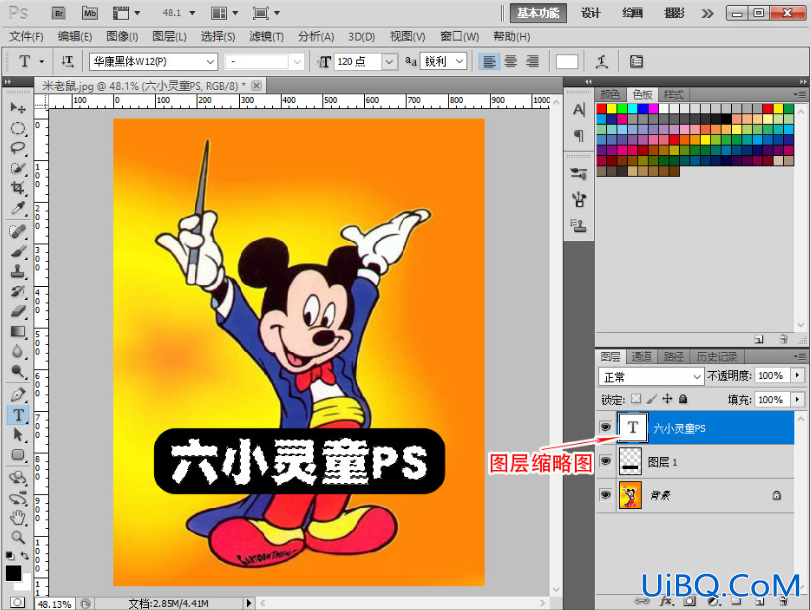Launch Adobe Bridge from the Br icon
The image size is (811, 610).
pos(59,13)
